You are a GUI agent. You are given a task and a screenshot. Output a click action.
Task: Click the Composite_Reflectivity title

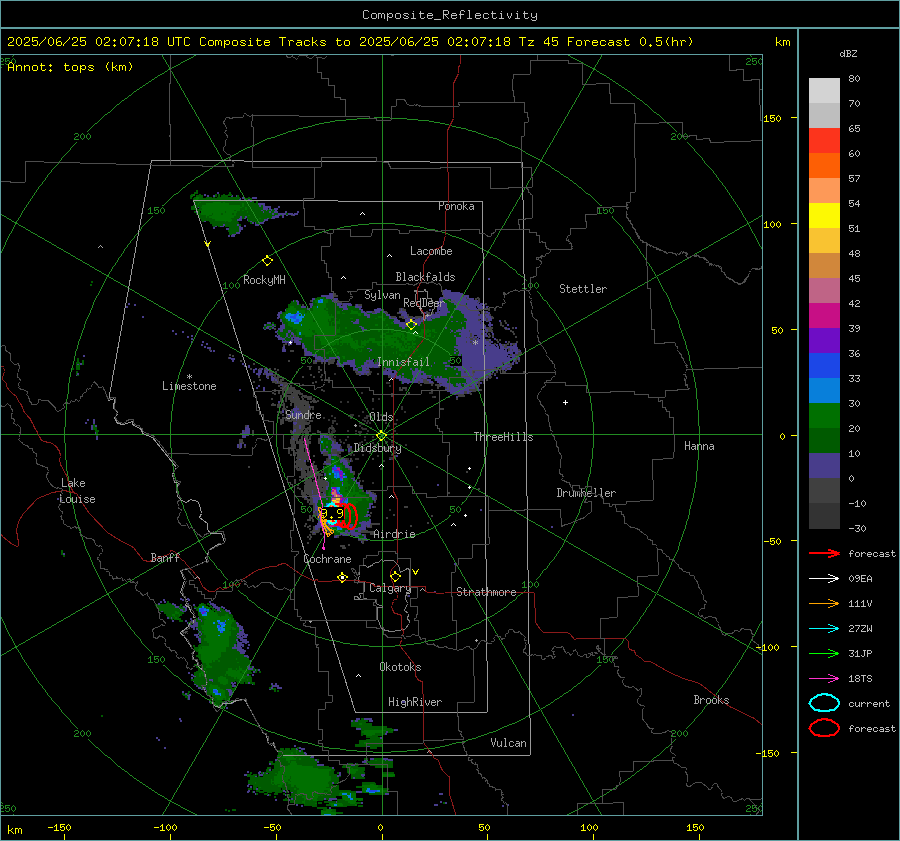pos(450,15)
